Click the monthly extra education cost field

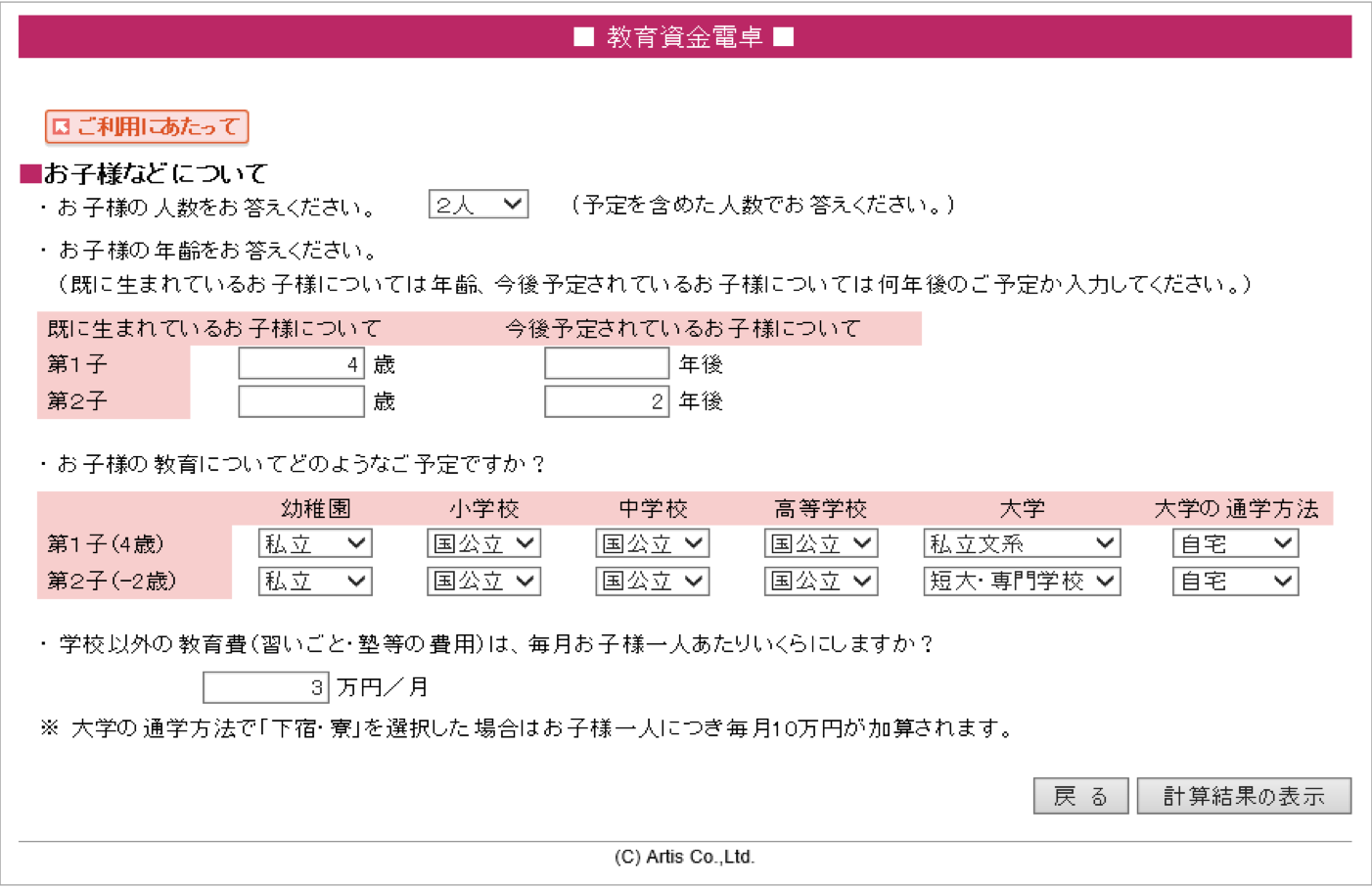pyautogui.click(x=264, y=687)
